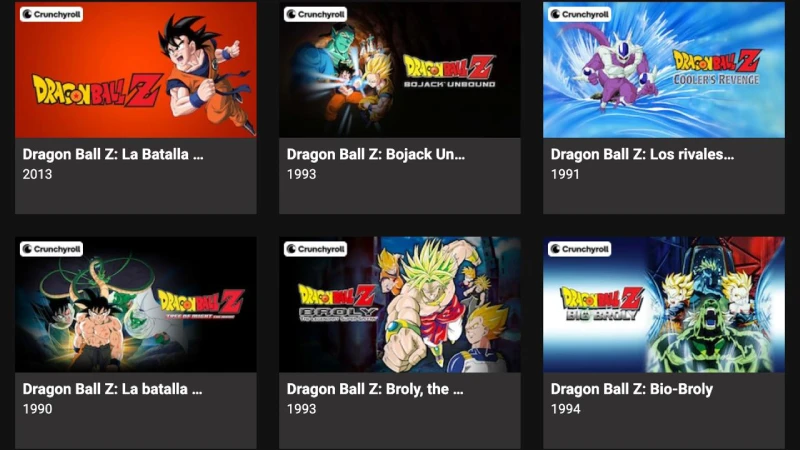Select title 'Dragon Ball Z: La batalla ...' from 1990
This screenshot has width=800, height=450.
[x=112, y=389]
